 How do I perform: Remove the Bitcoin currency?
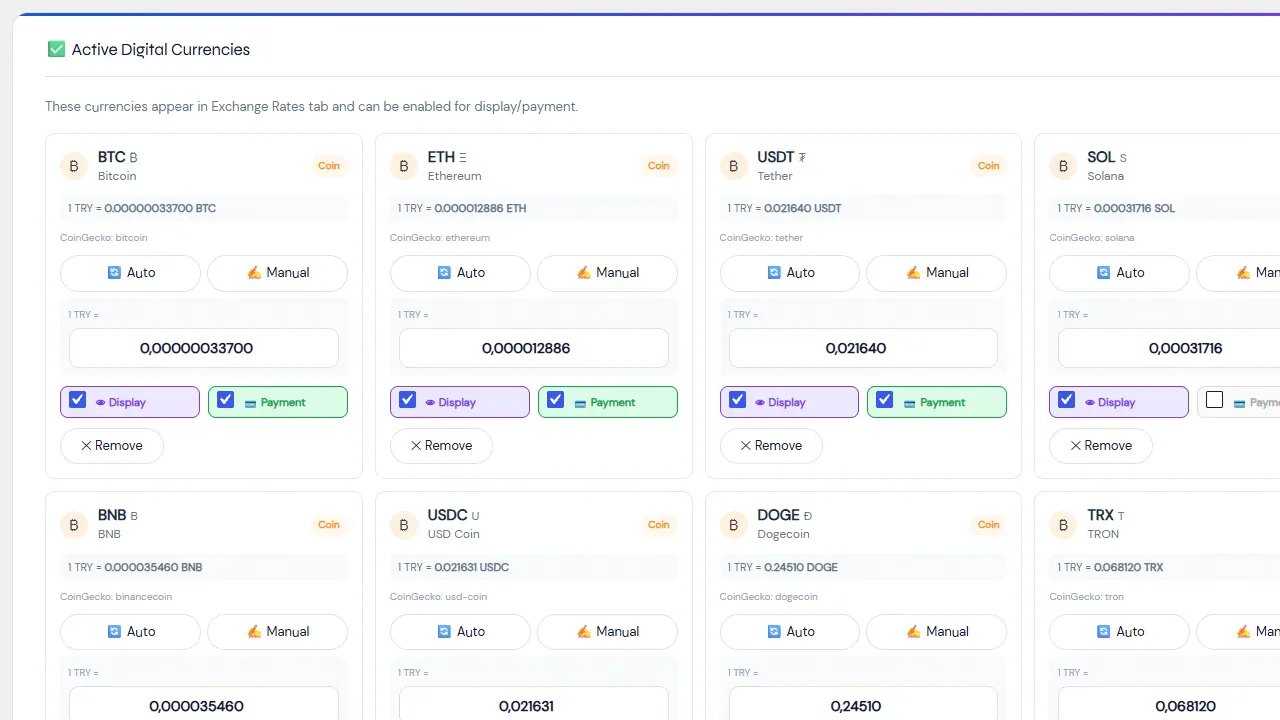point(112,446)
